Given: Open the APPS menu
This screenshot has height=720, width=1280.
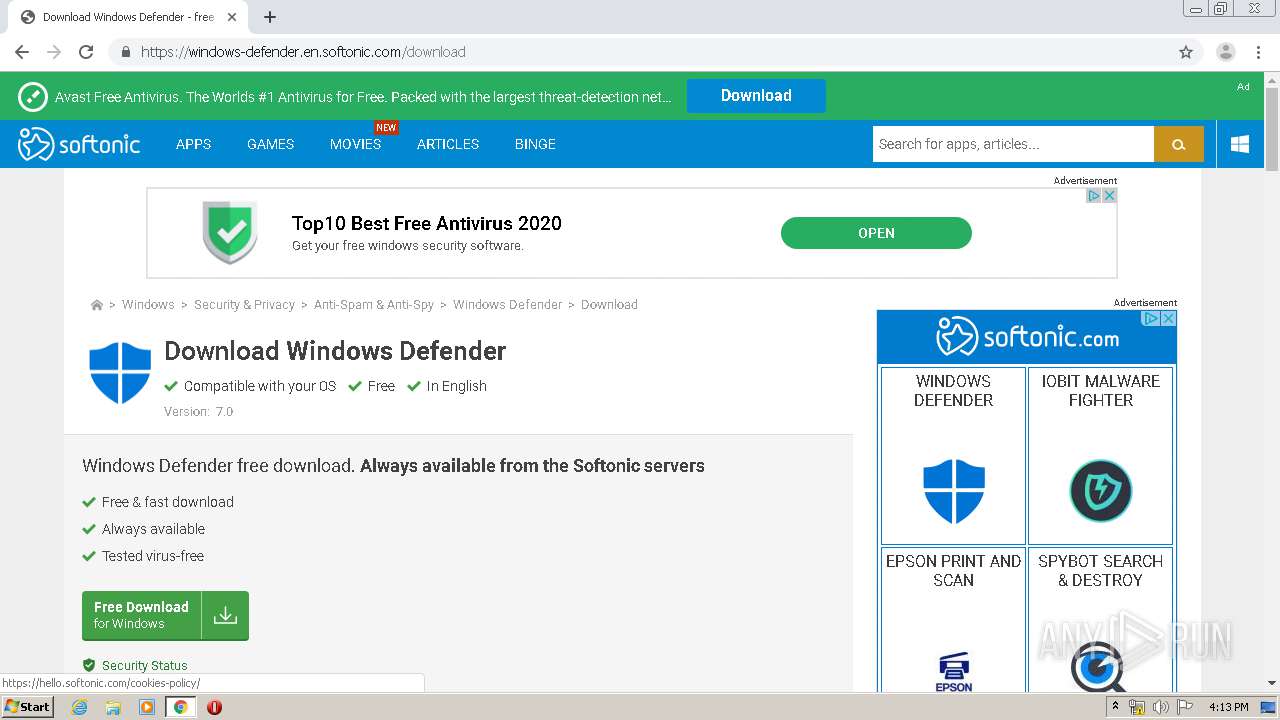Looking at the screenshot, I should (193, 144).
